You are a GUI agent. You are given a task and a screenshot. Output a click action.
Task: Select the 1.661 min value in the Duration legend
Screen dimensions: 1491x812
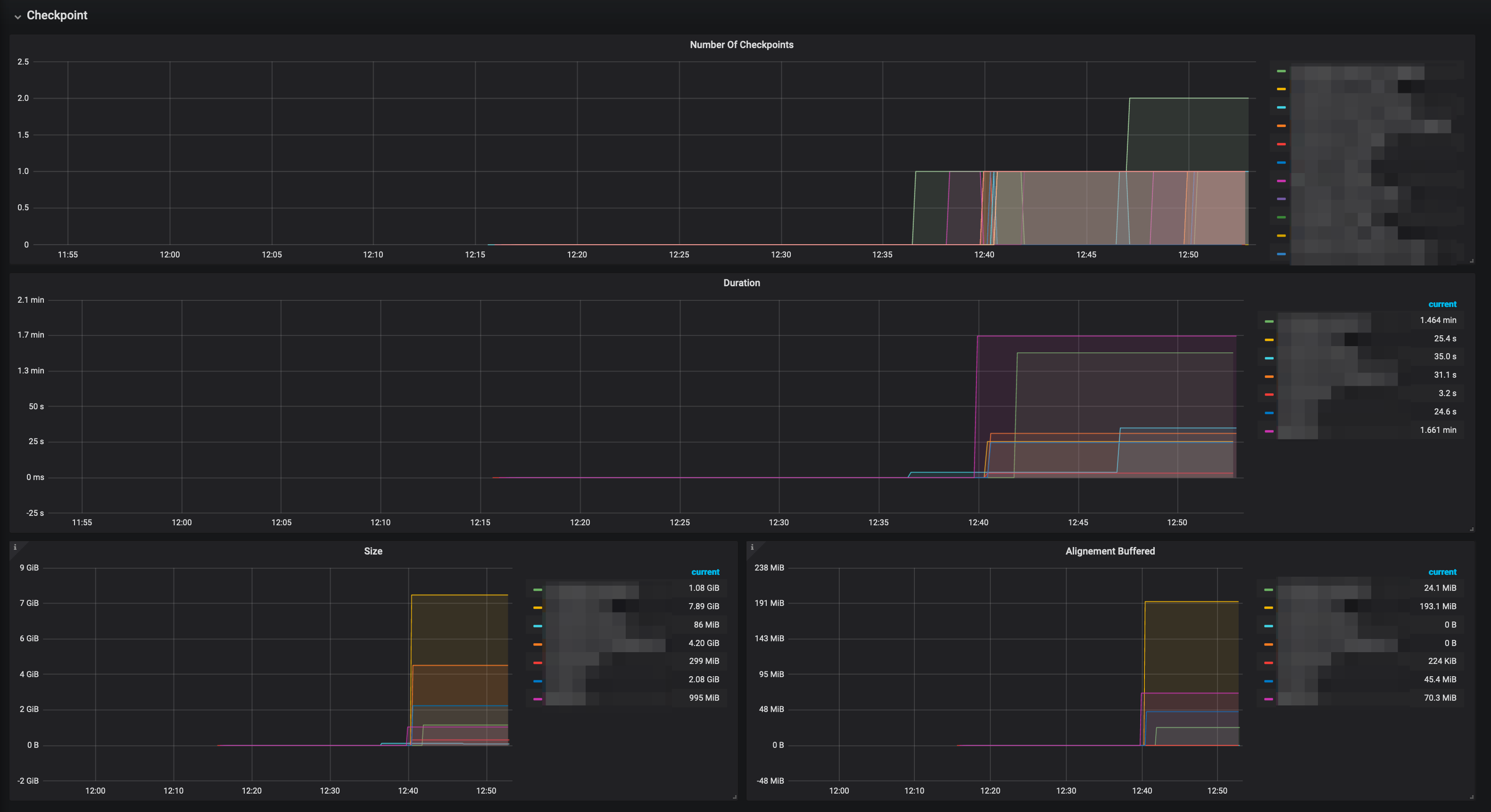[1438, 430]
